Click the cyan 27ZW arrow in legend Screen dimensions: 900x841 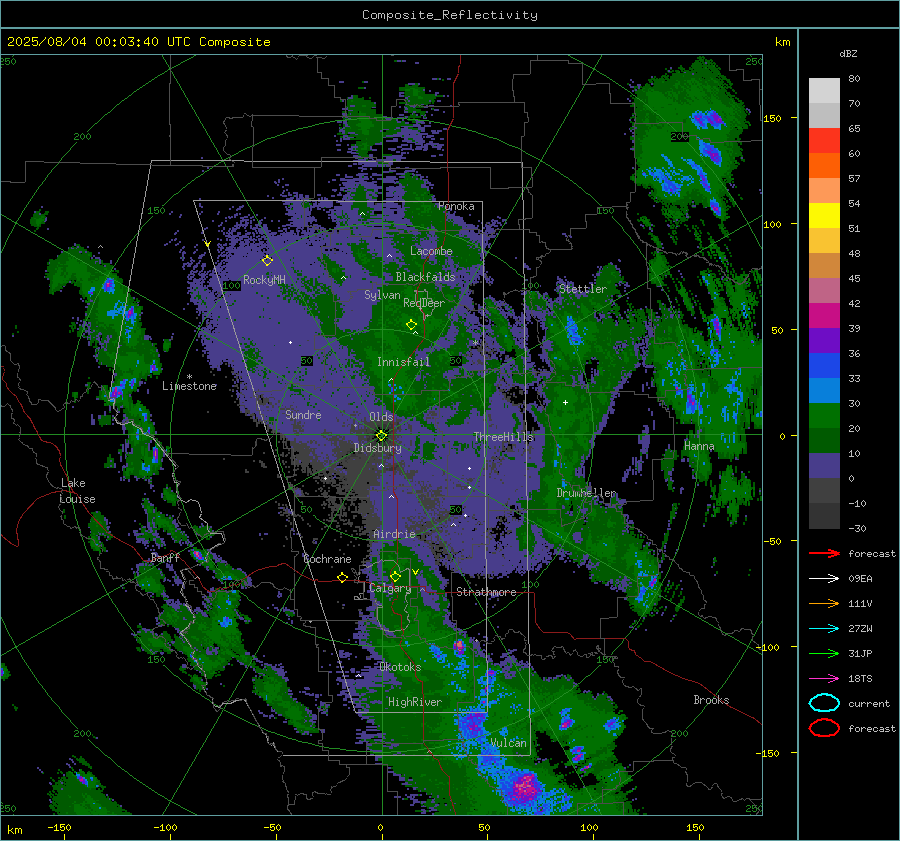click(824, 629)
